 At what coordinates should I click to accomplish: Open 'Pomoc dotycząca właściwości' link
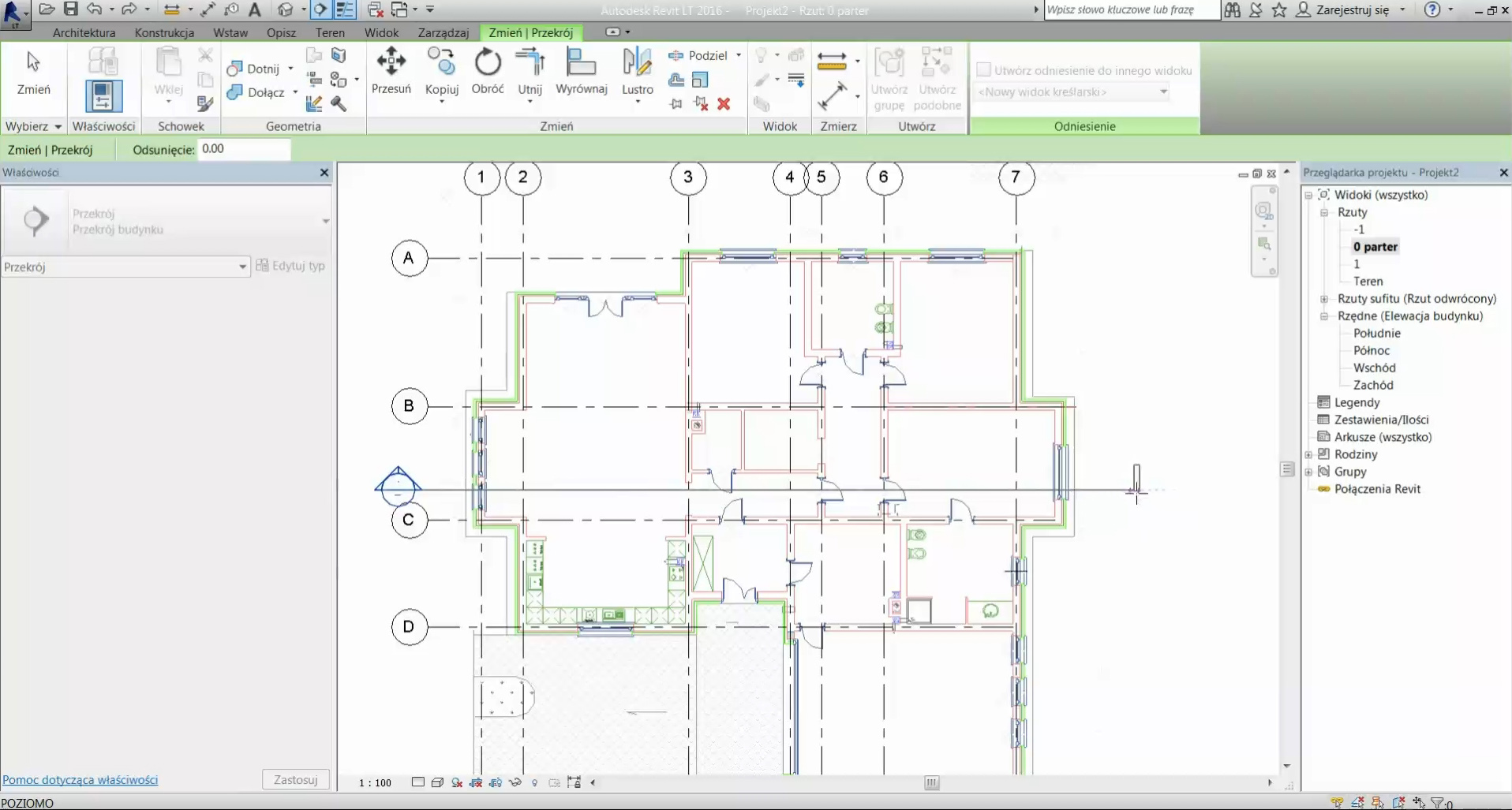point(80,779)
